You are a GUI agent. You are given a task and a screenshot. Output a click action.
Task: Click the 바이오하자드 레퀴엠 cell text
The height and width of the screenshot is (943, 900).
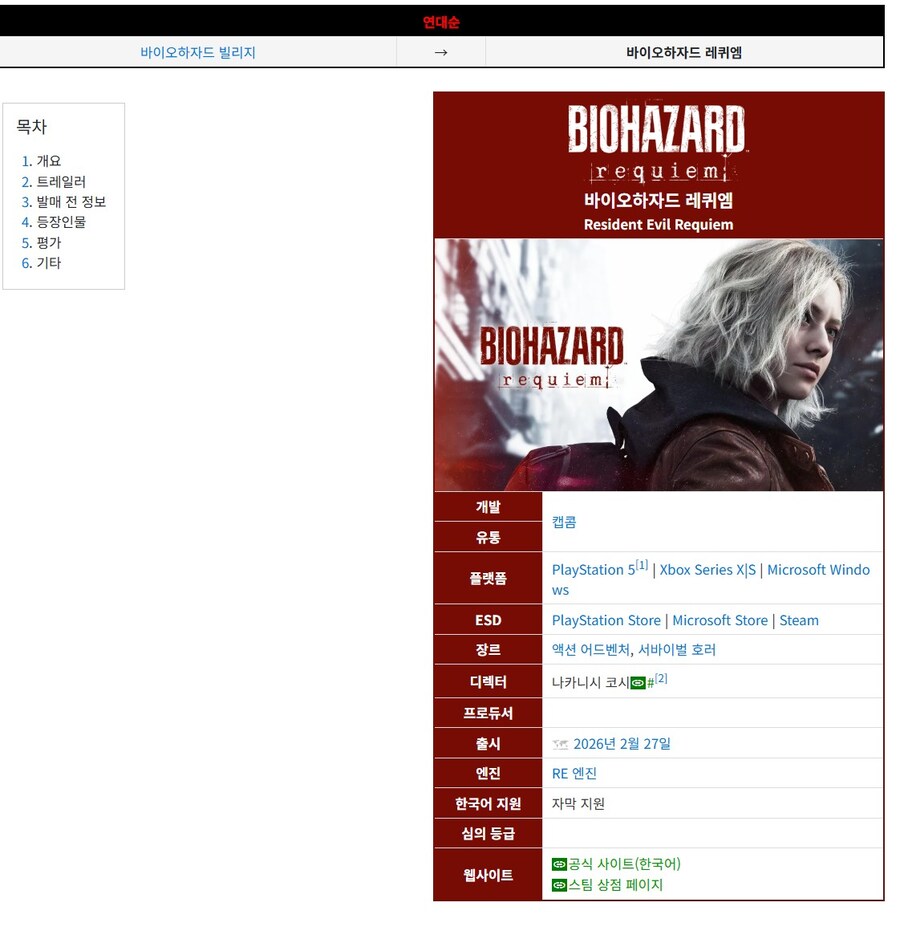pos(684,52)
